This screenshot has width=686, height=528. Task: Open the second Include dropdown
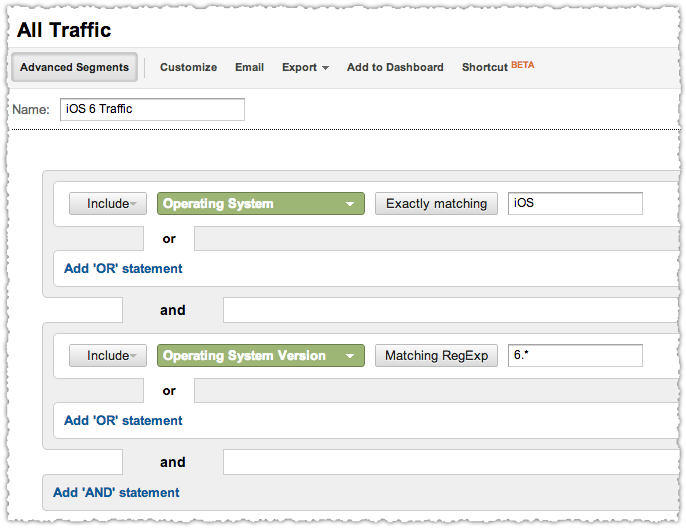click(108, 356)
